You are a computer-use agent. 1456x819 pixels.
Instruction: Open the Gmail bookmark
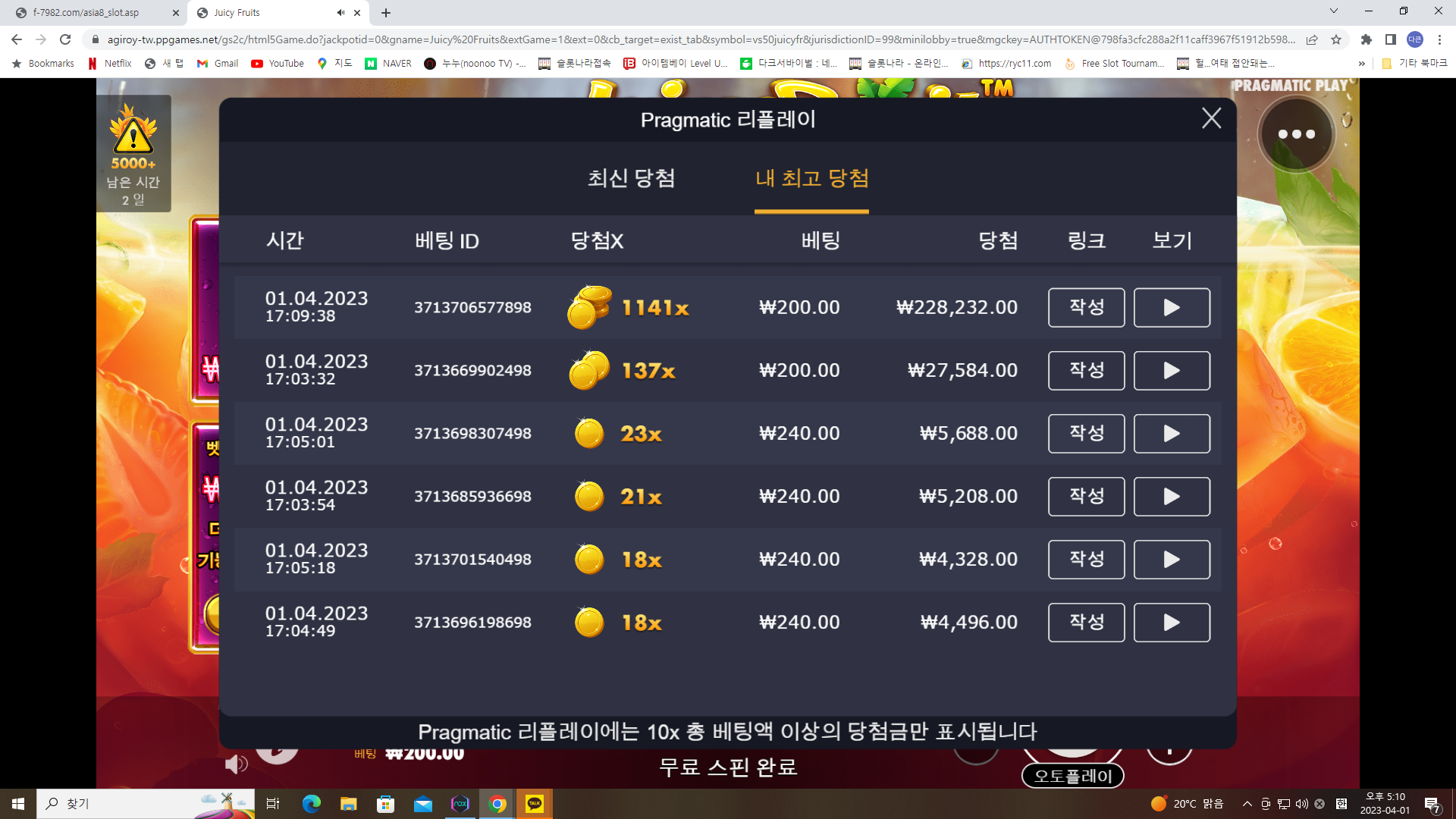(218, 64)
